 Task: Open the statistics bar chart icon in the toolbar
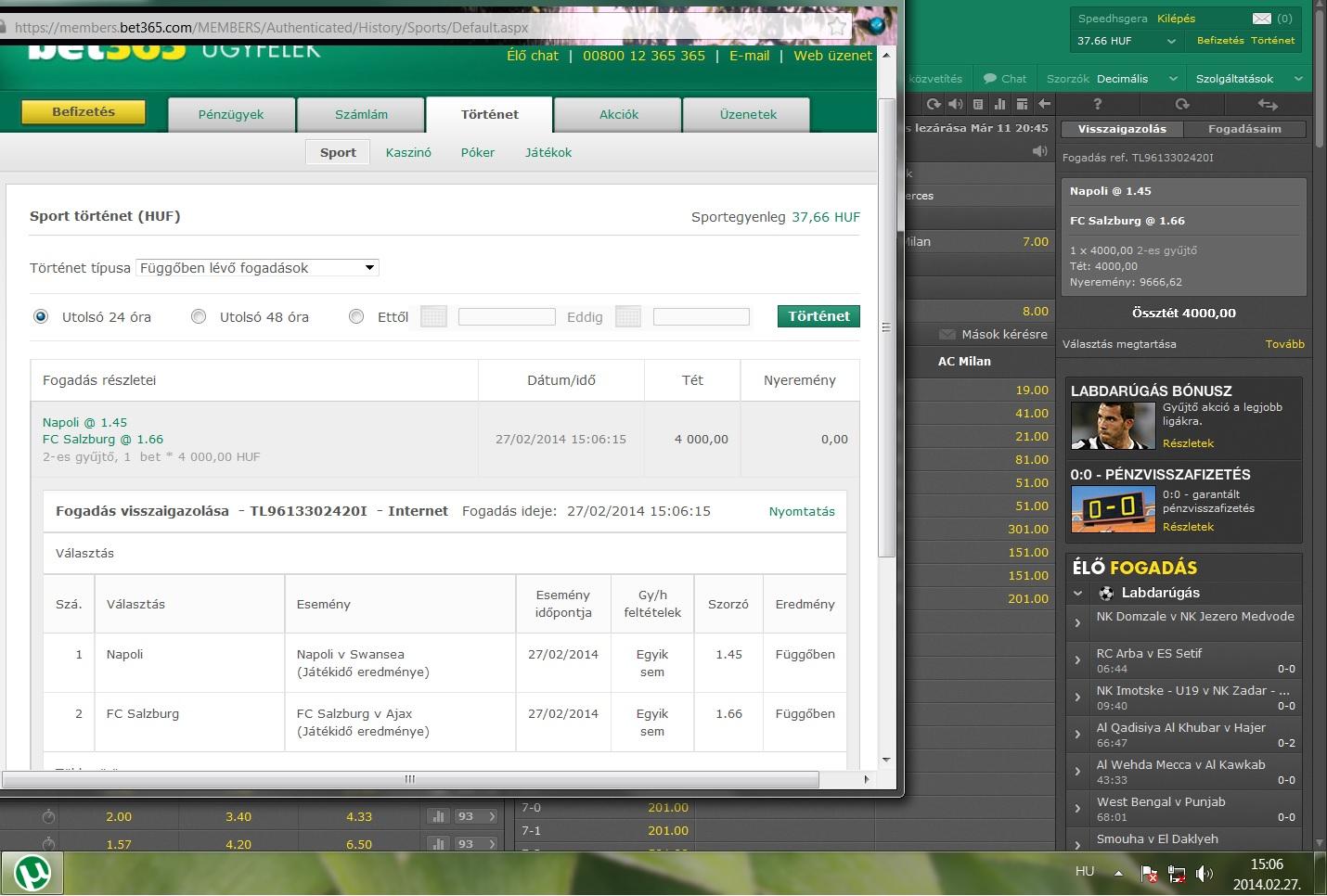pyautogui.click(x=1000, y=104)
